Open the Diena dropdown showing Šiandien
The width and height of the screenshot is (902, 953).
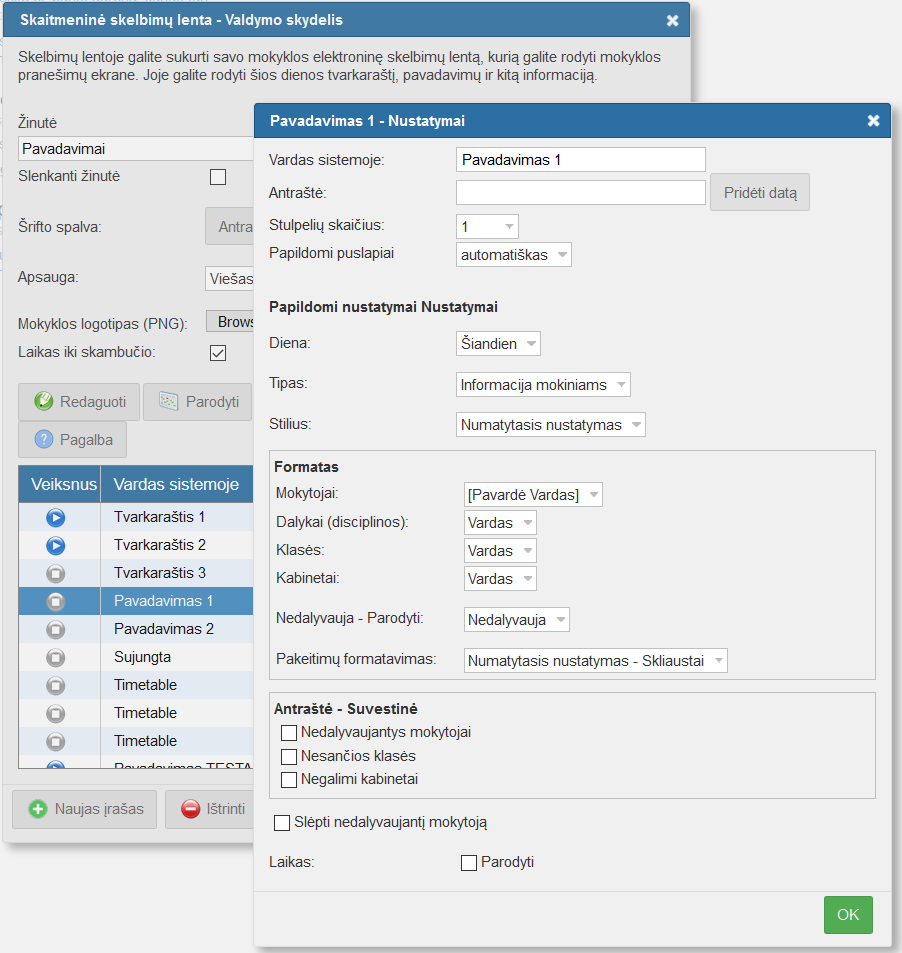(x=497, y=344)
